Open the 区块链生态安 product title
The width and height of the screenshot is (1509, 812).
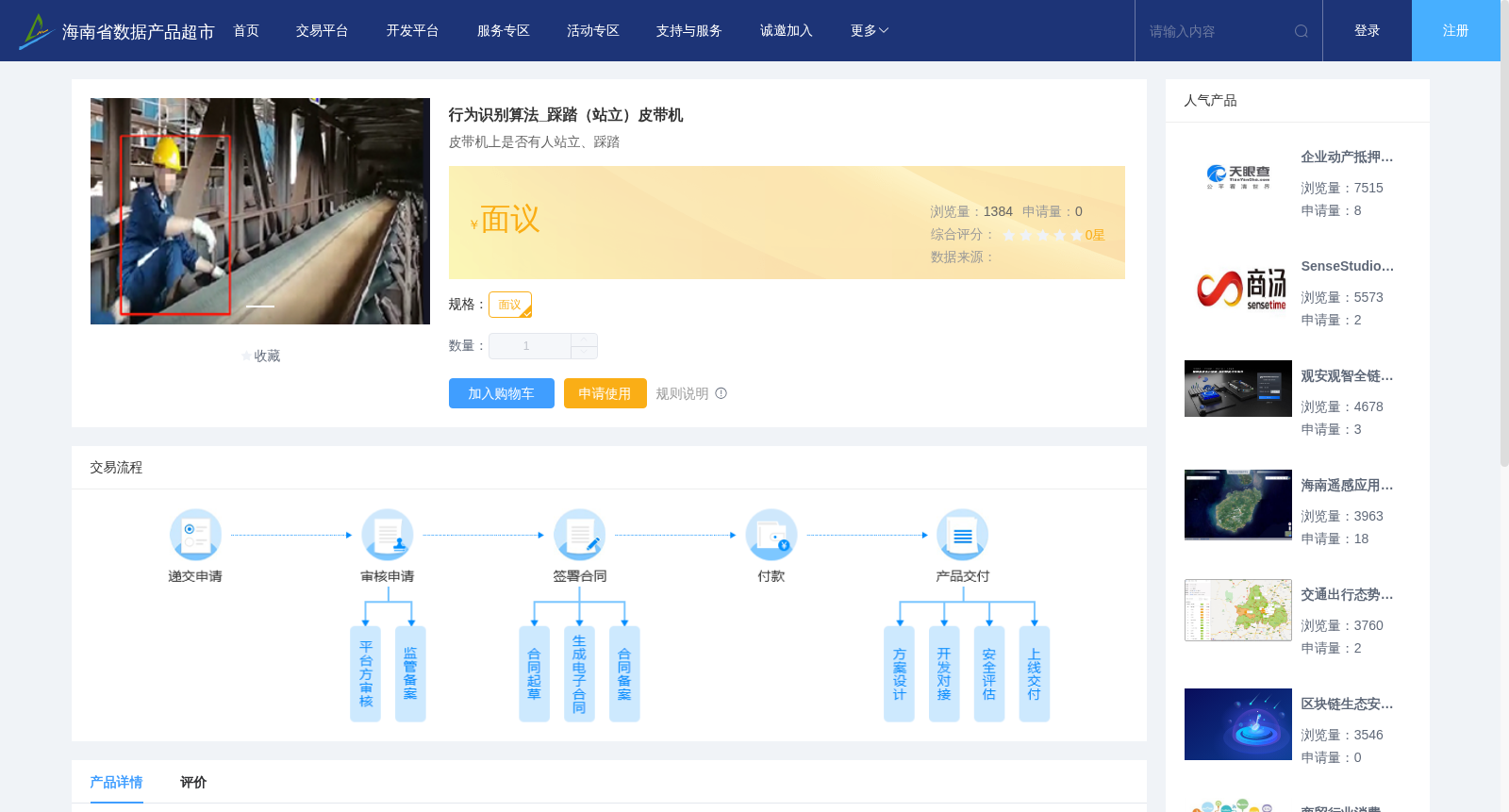(1347, 704)
